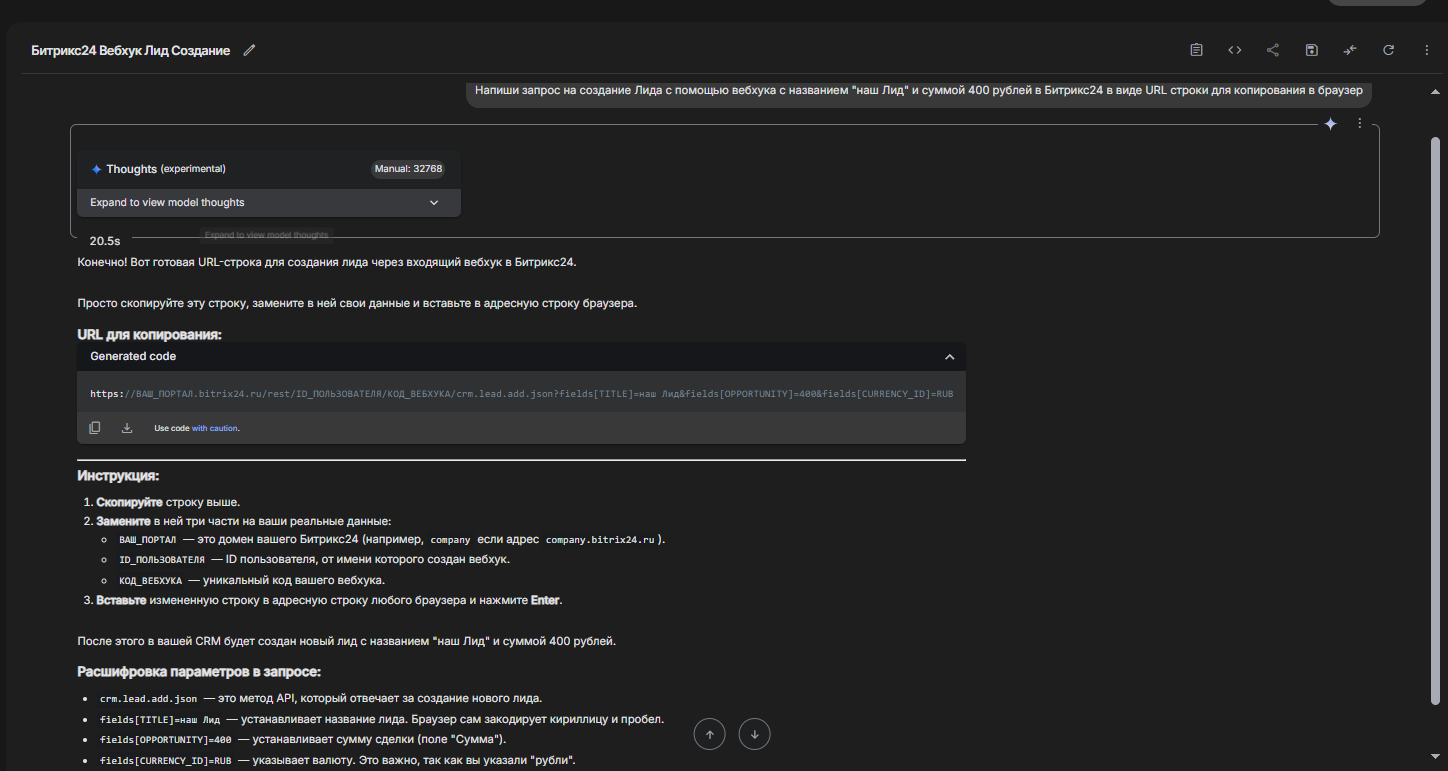The width and height of the screenshot is (1448, 771).
Task: Click the sentence starting "После этого в вашей CRM"
Action: [346, 641]
